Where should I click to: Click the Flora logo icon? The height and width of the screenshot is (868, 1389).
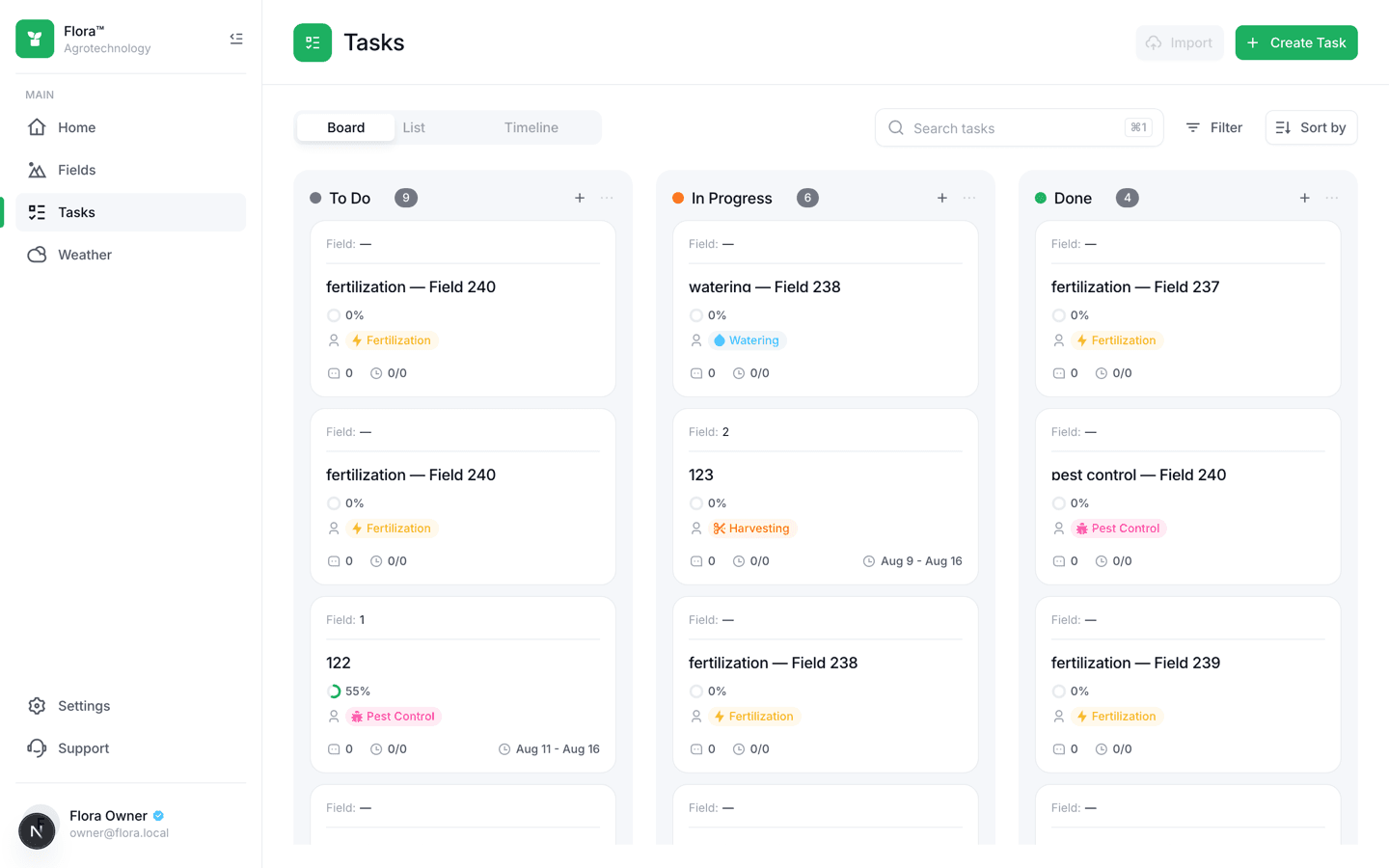coord(35,40)
